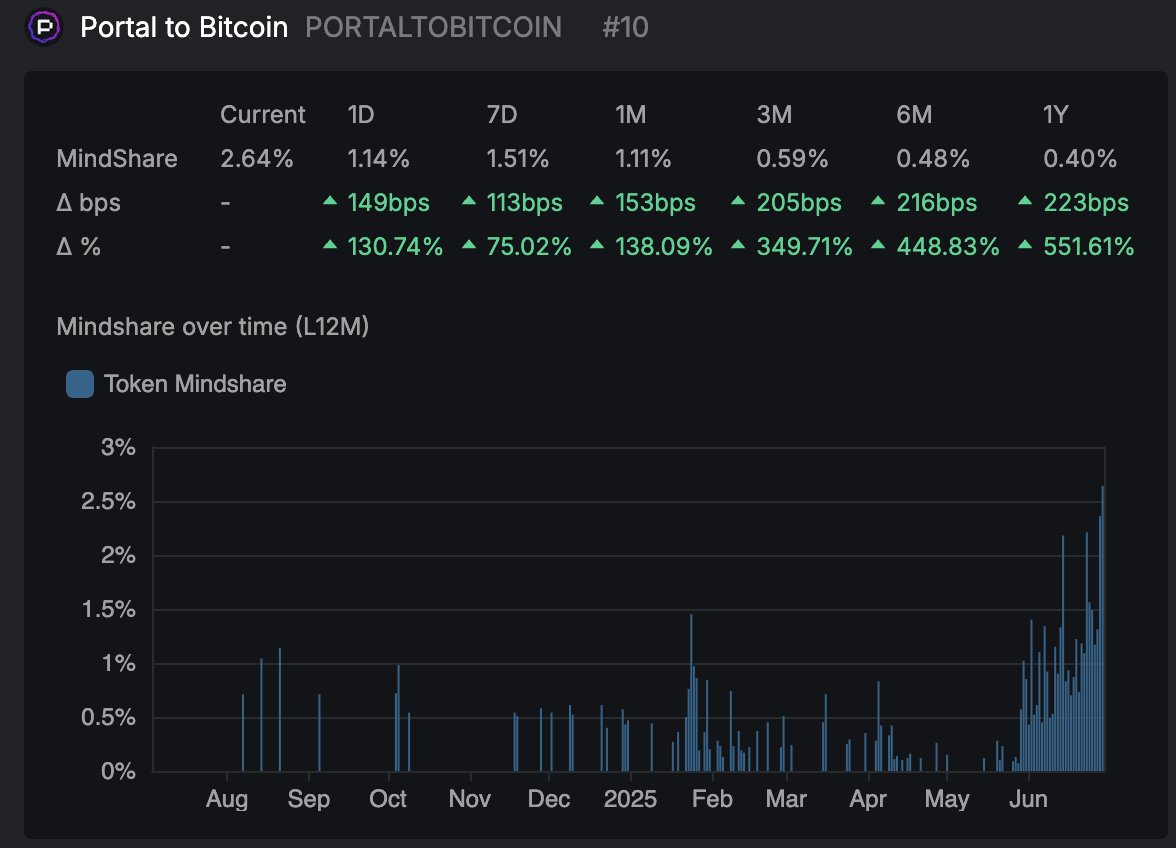Screen dimensions: 1176x848
Task: Click the 448.83% change value
Action: point(948,246)
